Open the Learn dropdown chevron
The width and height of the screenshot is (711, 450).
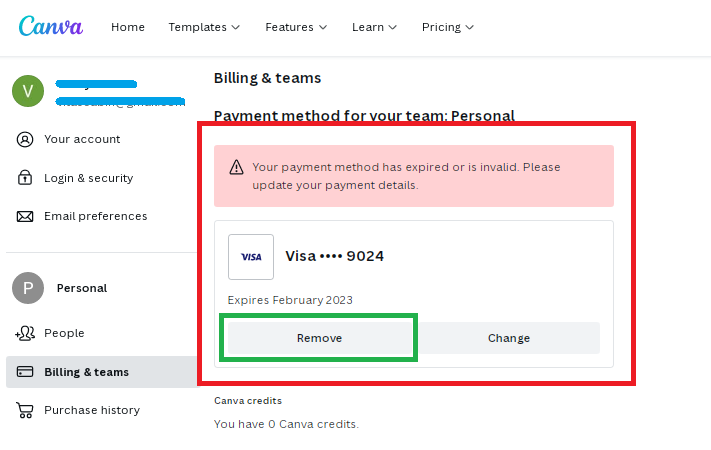click(393, 27)
